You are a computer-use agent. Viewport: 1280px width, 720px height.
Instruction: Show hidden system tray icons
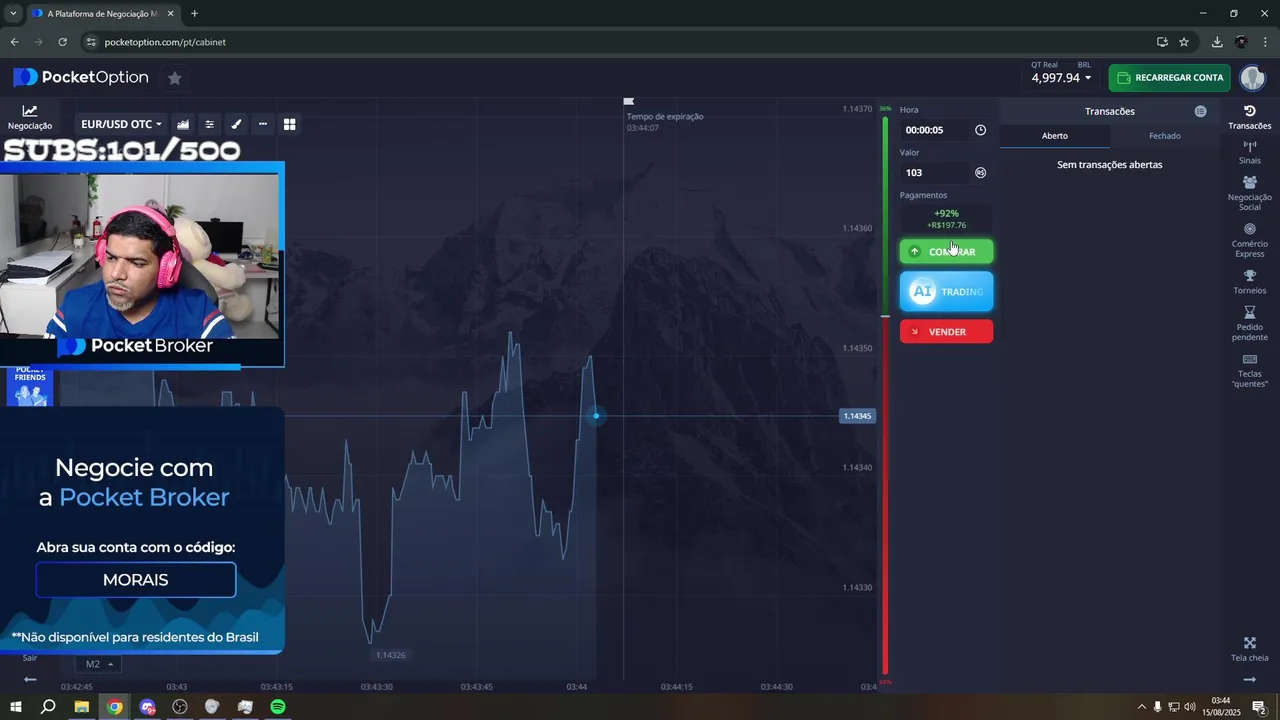pos(1142,707)
